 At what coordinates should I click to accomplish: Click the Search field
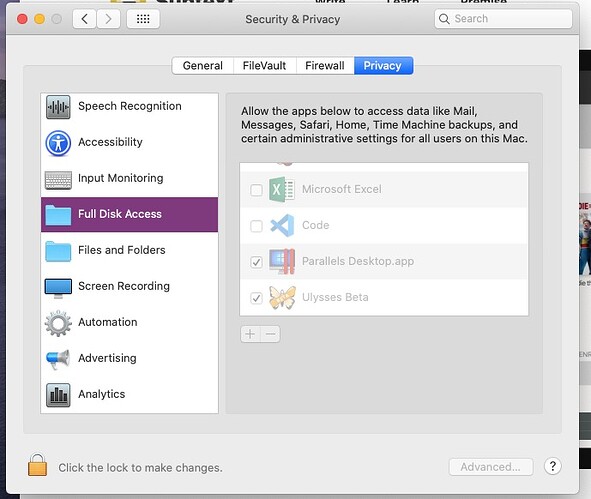tap(503, 19)
